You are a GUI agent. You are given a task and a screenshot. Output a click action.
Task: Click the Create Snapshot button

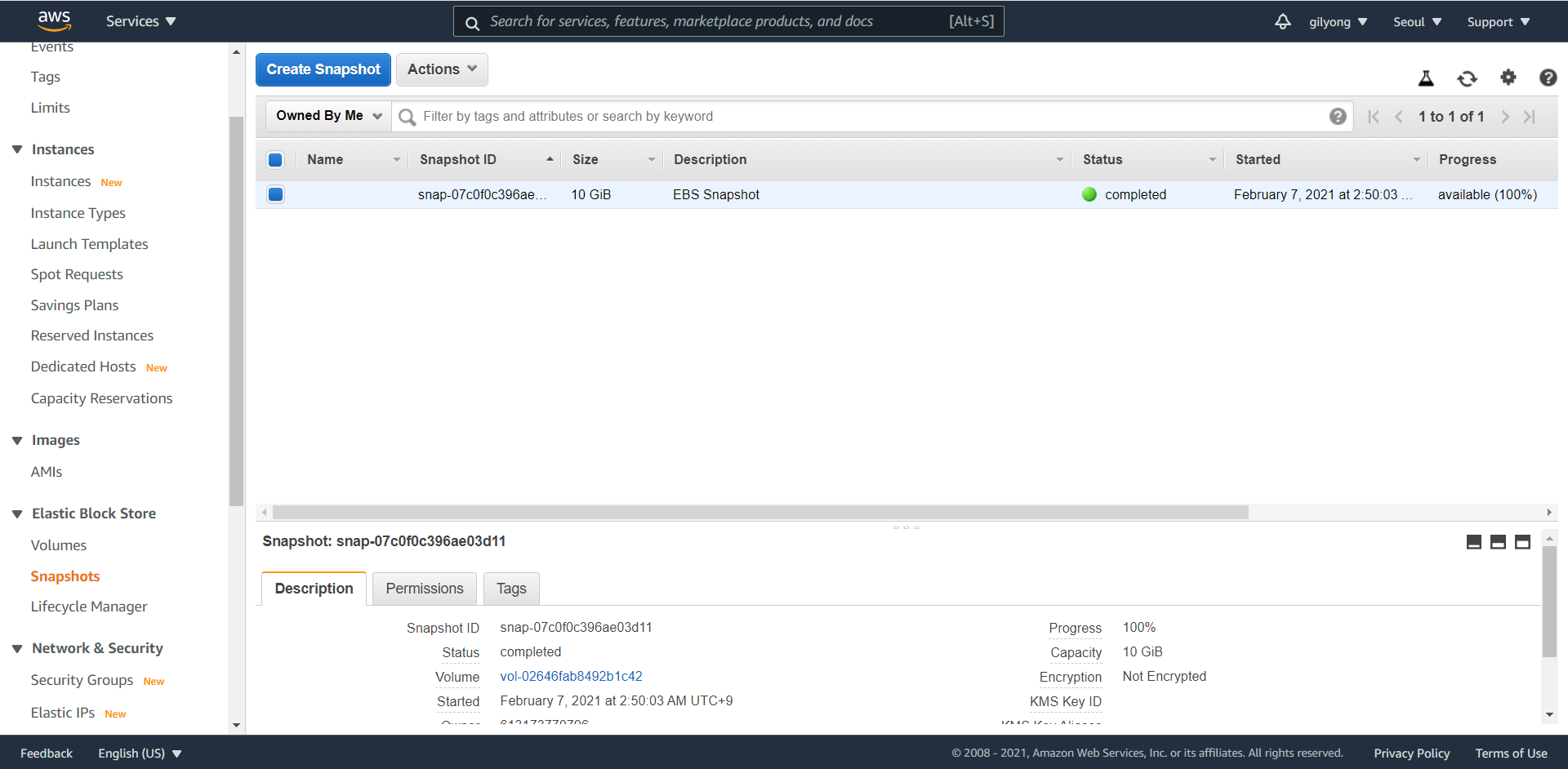click(323, 69)
